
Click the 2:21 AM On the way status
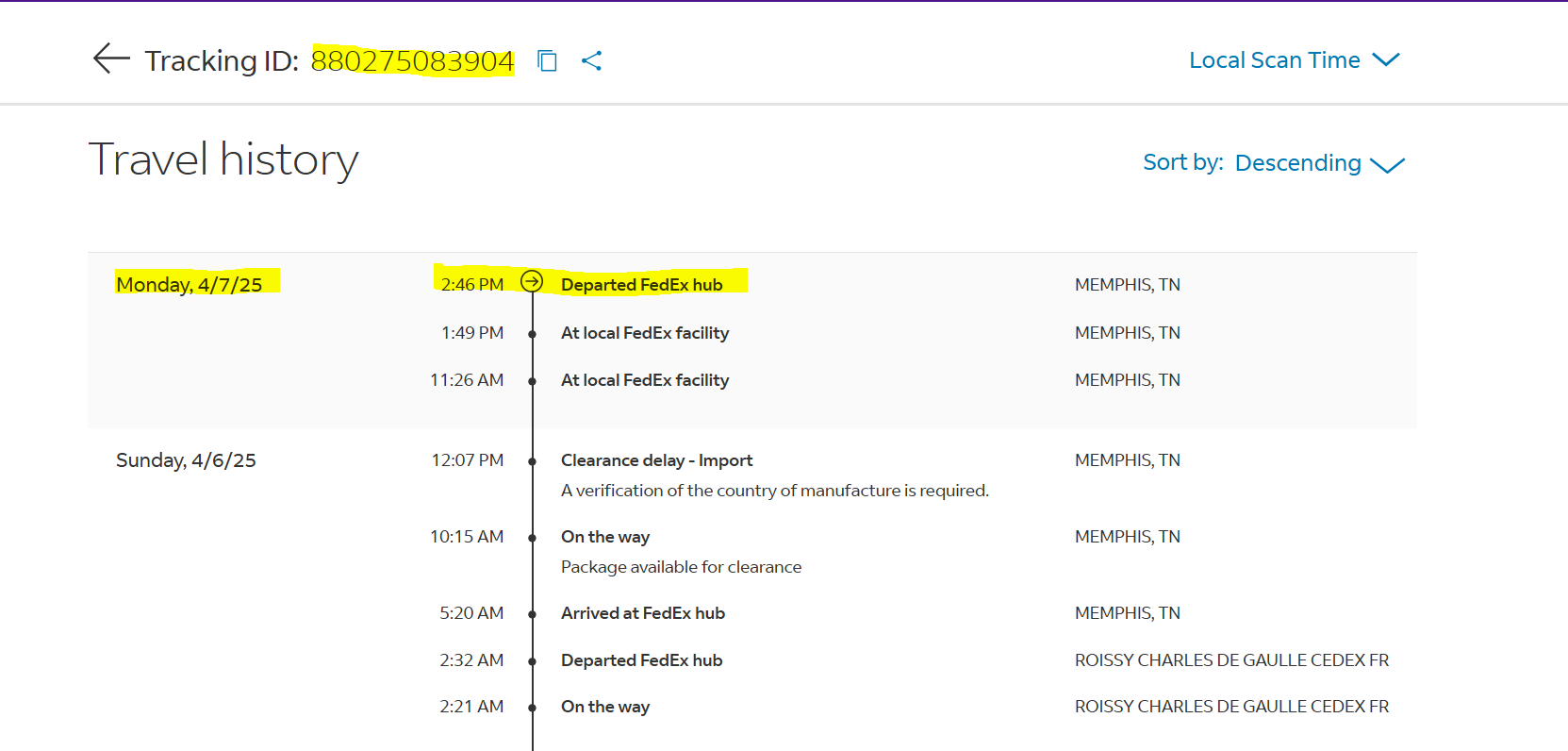point(605,706)
